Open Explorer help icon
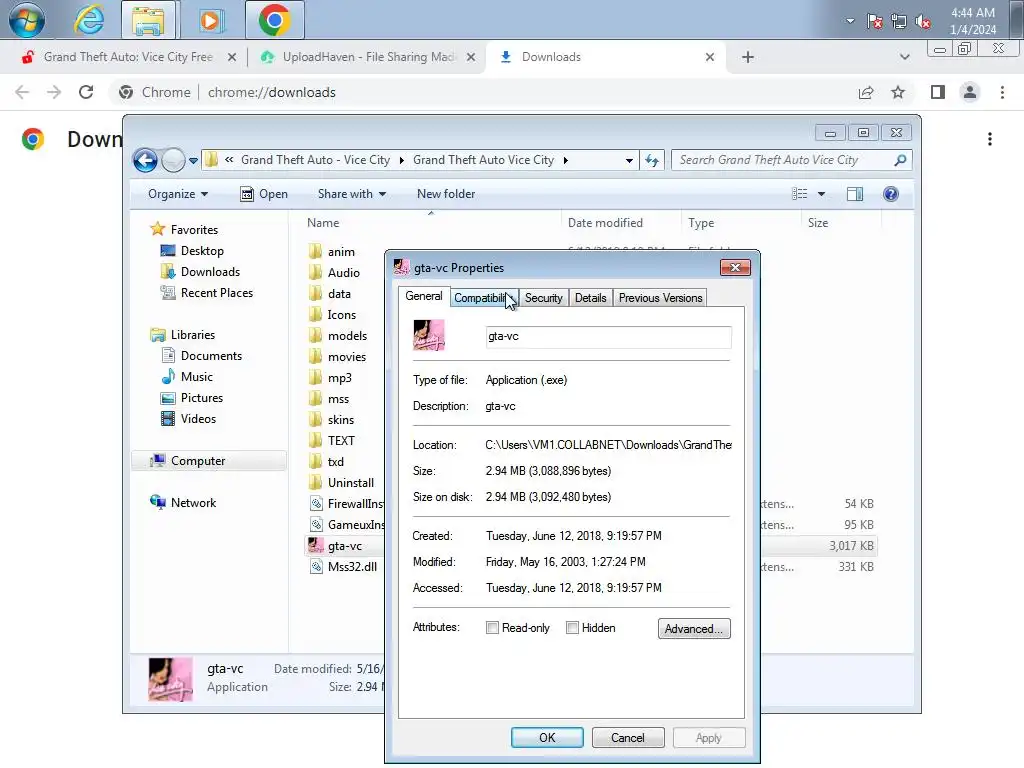Screen dimensions: 1024x768 point(891,194)
